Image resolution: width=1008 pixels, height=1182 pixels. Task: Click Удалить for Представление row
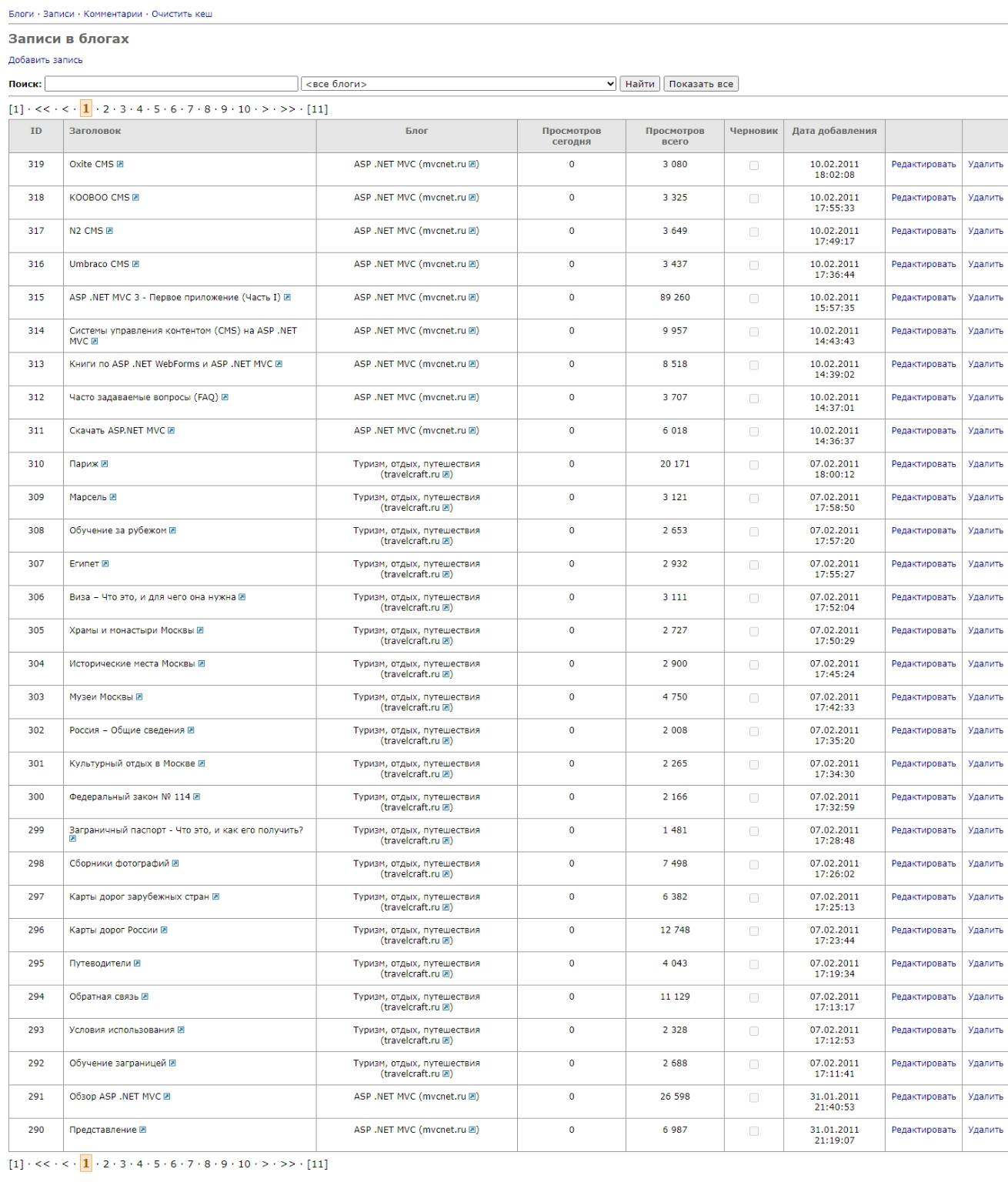(x=986, y=1130)
